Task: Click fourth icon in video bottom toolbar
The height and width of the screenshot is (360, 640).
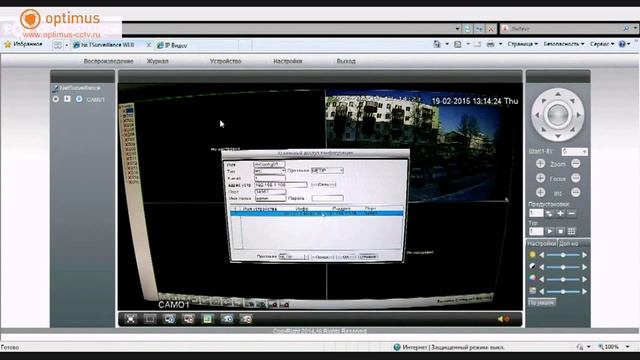Action: (188, 319)
